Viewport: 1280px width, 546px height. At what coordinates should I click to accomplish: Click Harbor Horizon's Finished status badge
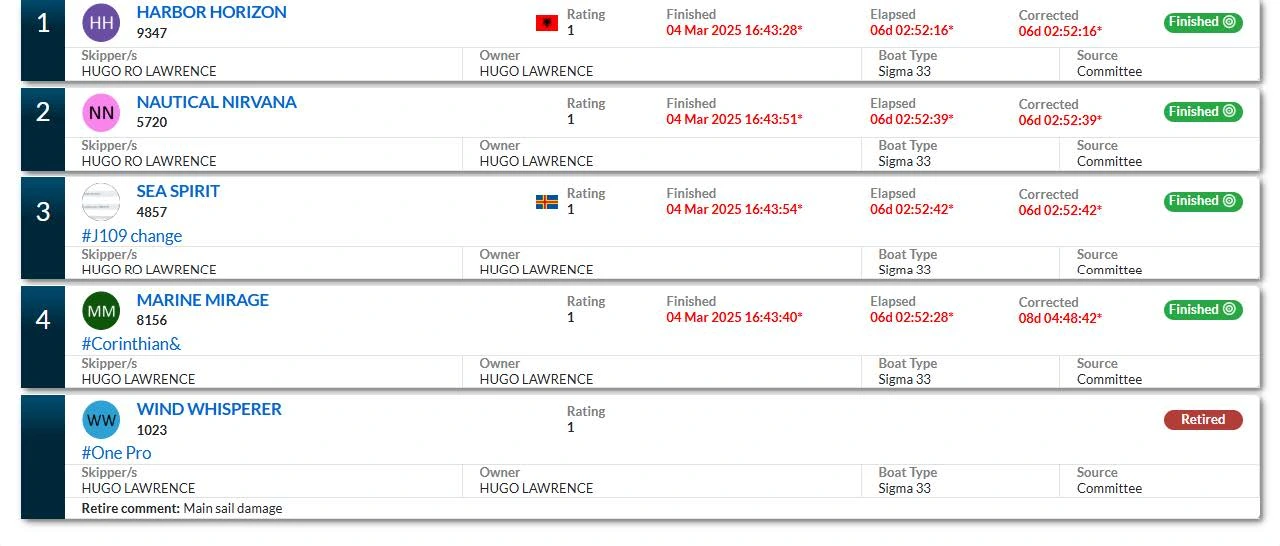pos(1203,22)
